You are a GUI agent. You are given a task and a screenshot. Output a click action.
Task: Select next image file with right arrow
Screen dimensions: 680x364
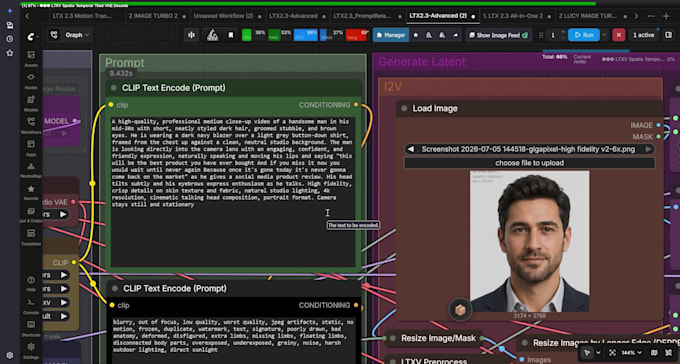click(648, 149)
